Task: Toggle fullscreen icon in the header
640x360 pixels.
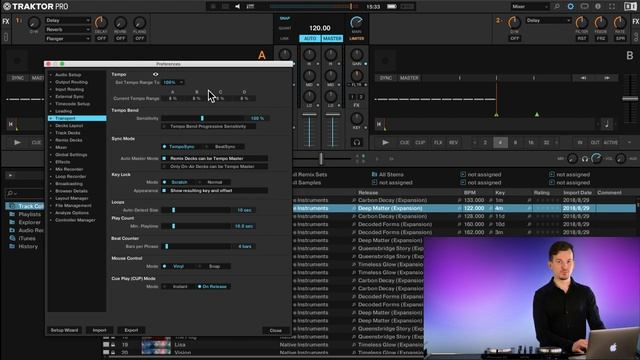Action: point(612,7)
